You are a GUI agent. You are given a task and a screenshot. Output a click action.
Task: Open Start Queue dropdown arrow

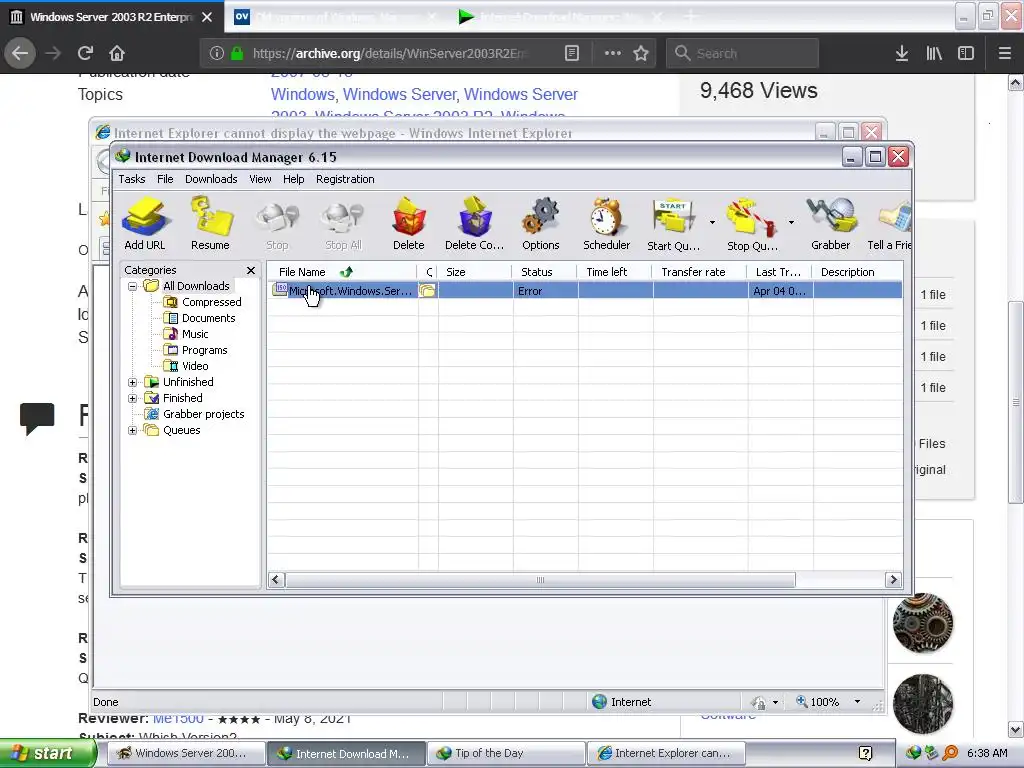tap(712, 223)
